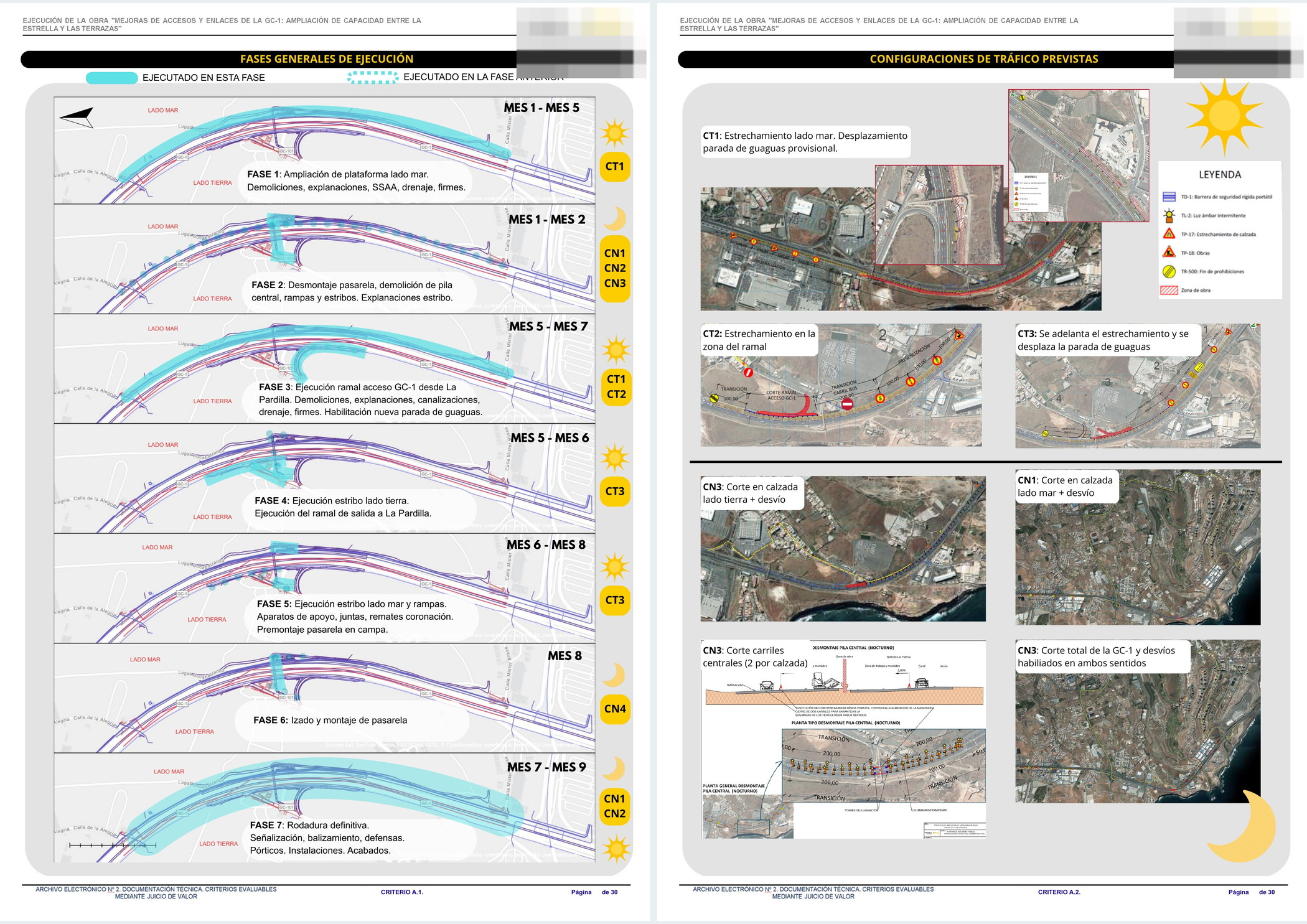Click the 'CRITERIO A.2.' footer text
This screenshot has height=924, width=1307.
[1059, 892]
